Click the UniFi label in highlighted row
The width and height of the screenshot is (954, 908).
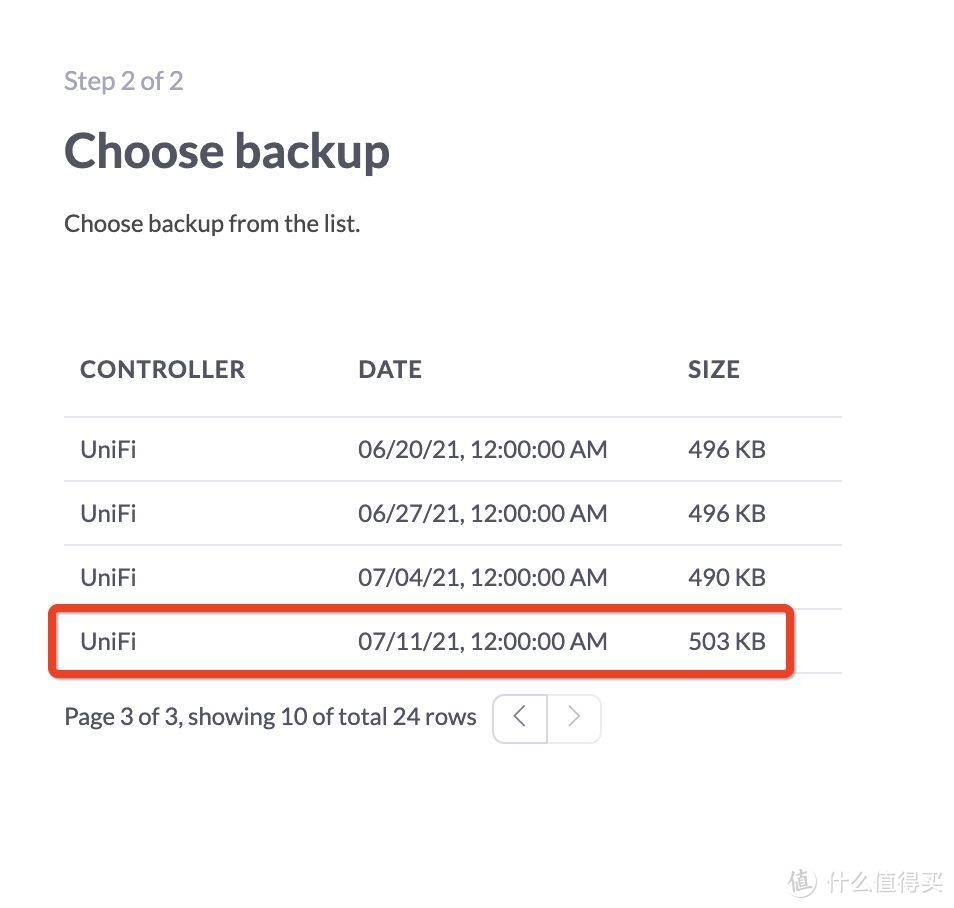point(108,641)
